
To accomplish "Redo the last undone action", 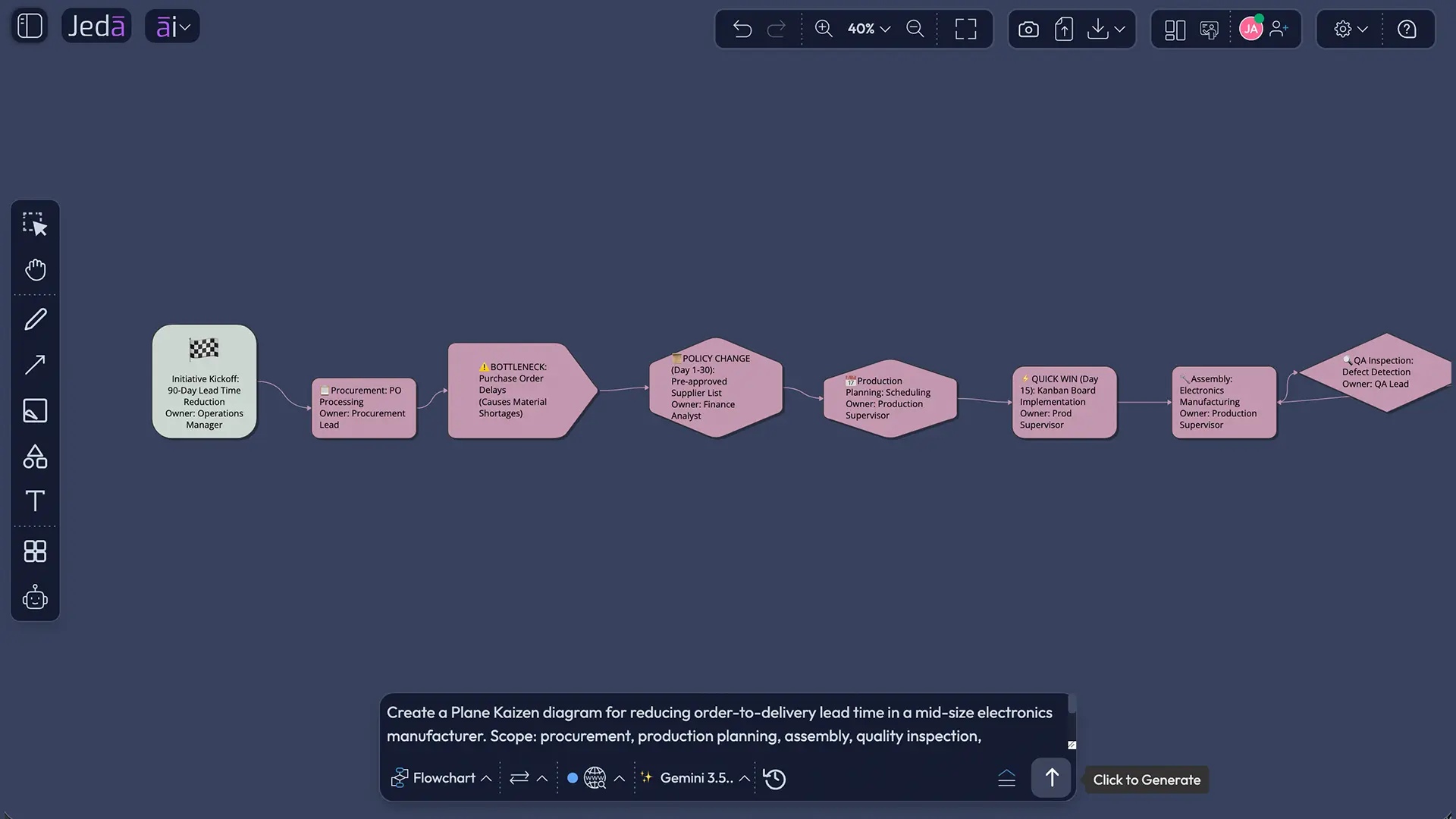I will coord(777,29).
